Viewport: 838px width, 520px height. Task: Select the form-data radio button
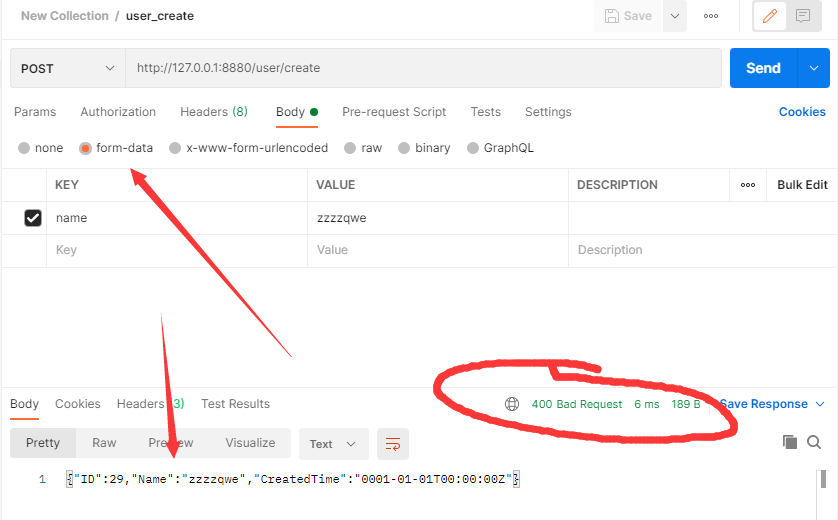pyautogui.click(x=86, y=148)
